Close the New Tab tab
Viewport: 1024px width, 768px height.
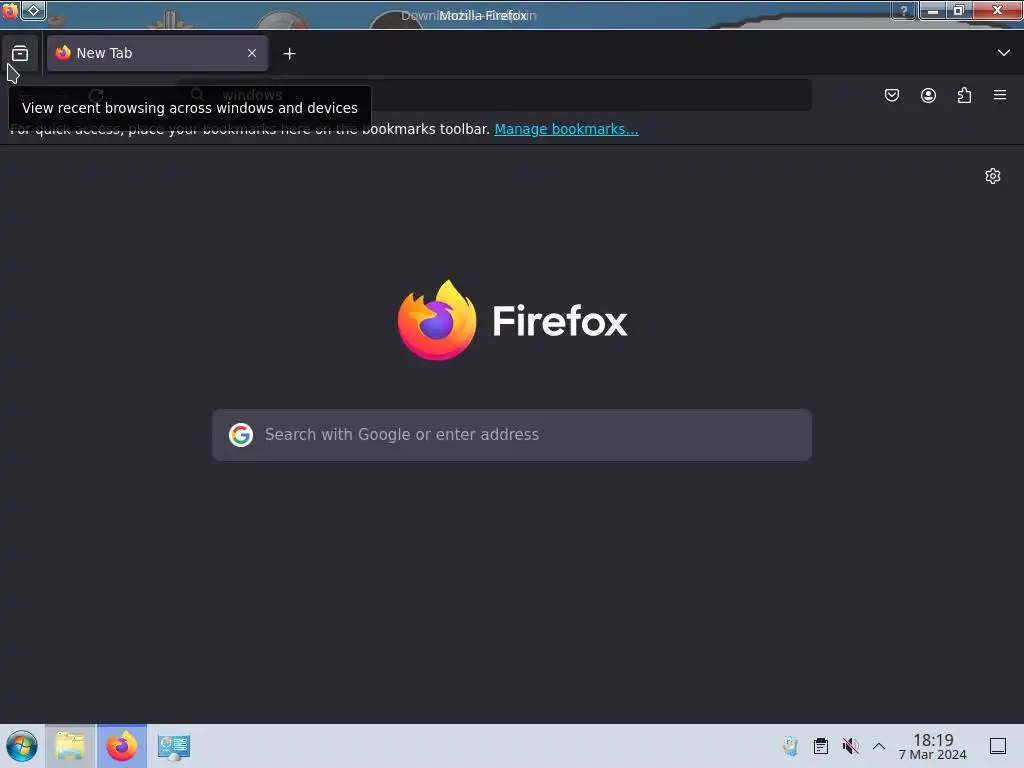(252, 53)
